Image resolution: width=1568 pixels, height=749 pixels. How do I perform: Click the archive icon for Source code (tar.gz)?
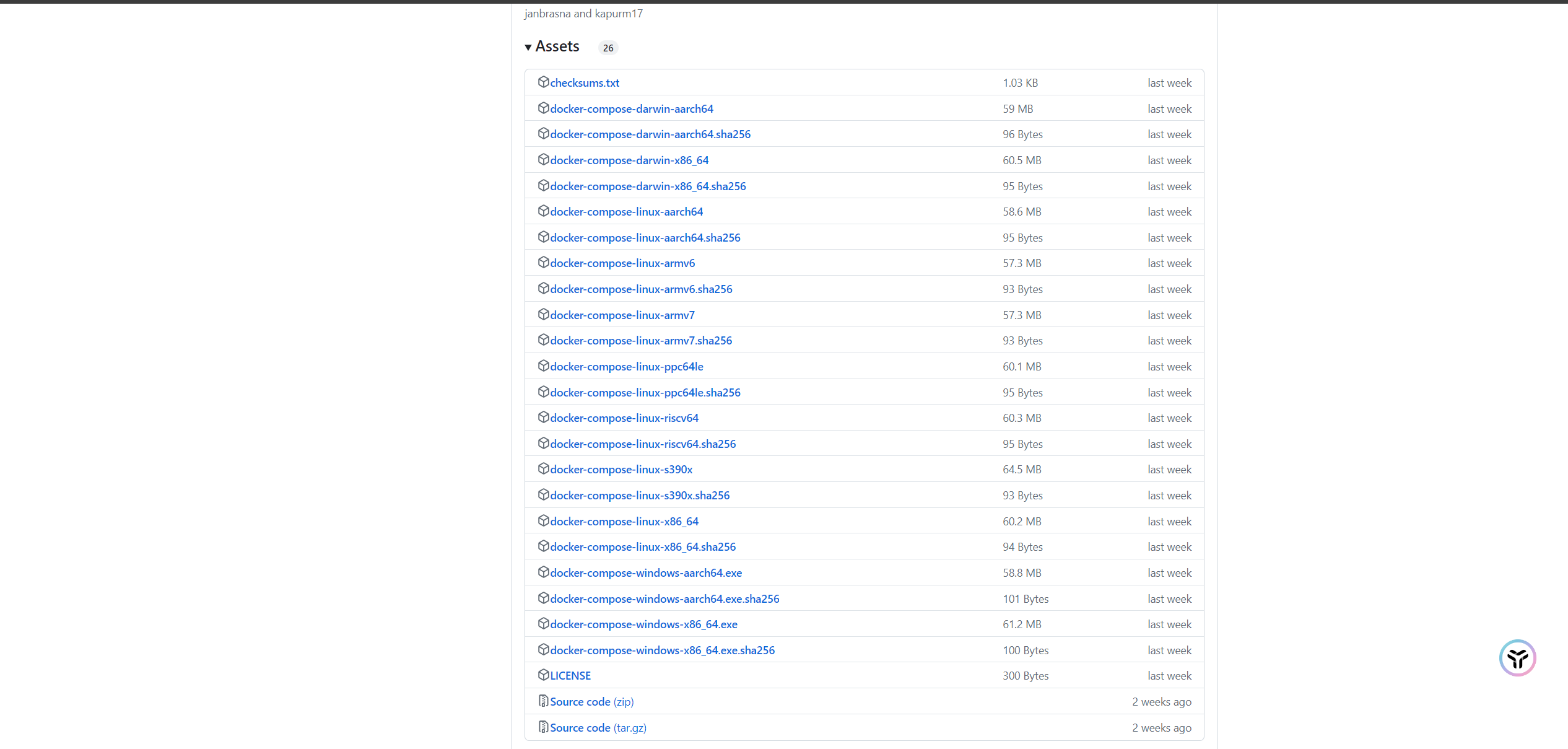click(543, 727)
